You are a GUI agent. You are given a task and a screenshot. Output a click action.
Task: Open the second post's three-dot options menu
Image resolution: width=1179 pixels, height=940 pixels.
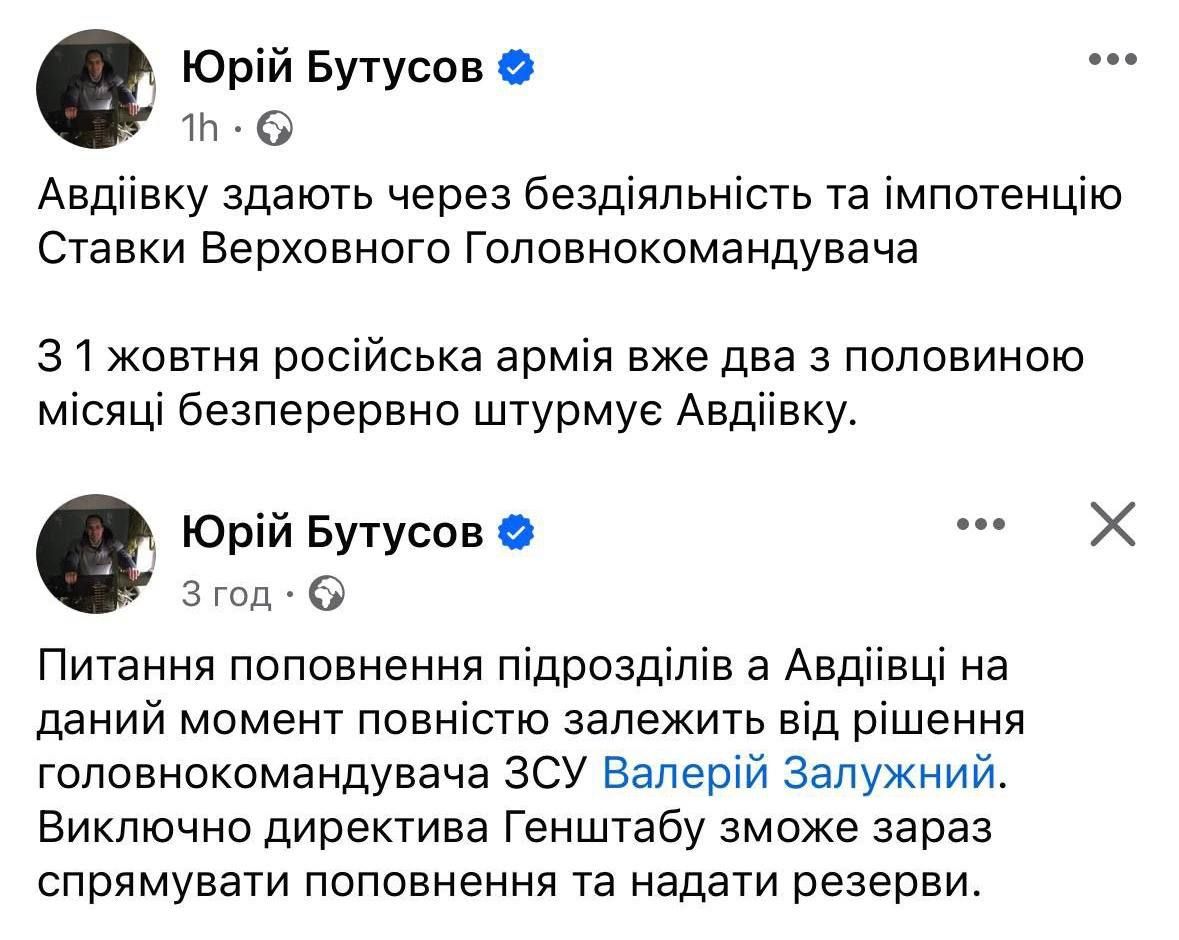click(981, 524)
